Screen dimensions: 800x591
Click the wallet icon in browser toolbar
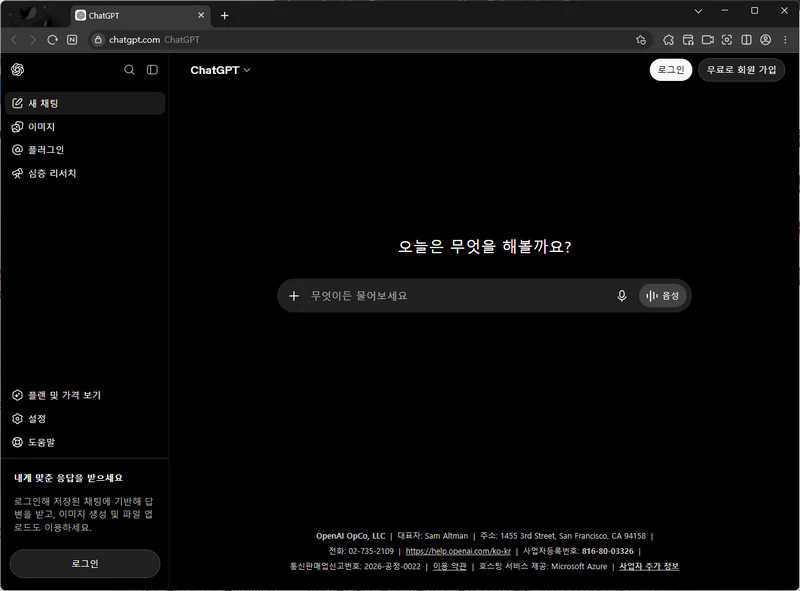688,40
